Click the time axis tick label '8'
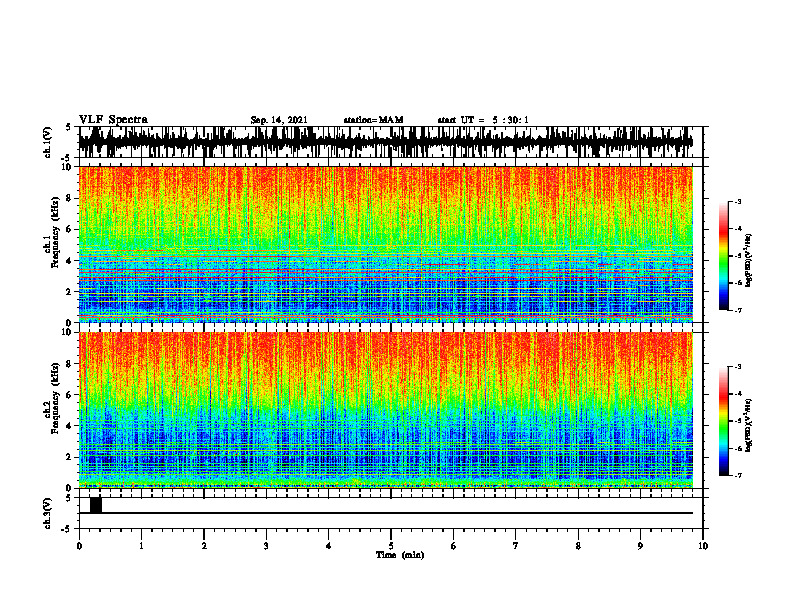This screenshot has width=792, height=612. tap(578, 546)
